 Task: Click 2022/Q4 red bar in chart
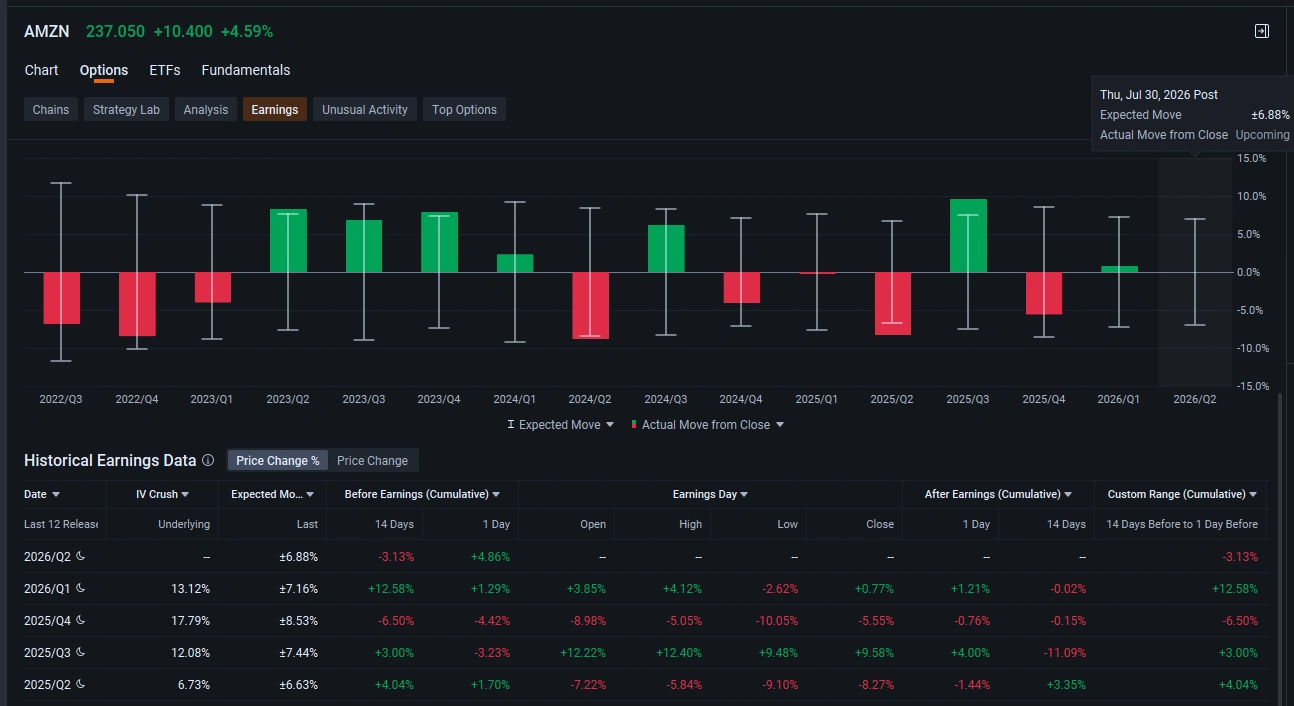pyautogui.click(x=137, y=304)
